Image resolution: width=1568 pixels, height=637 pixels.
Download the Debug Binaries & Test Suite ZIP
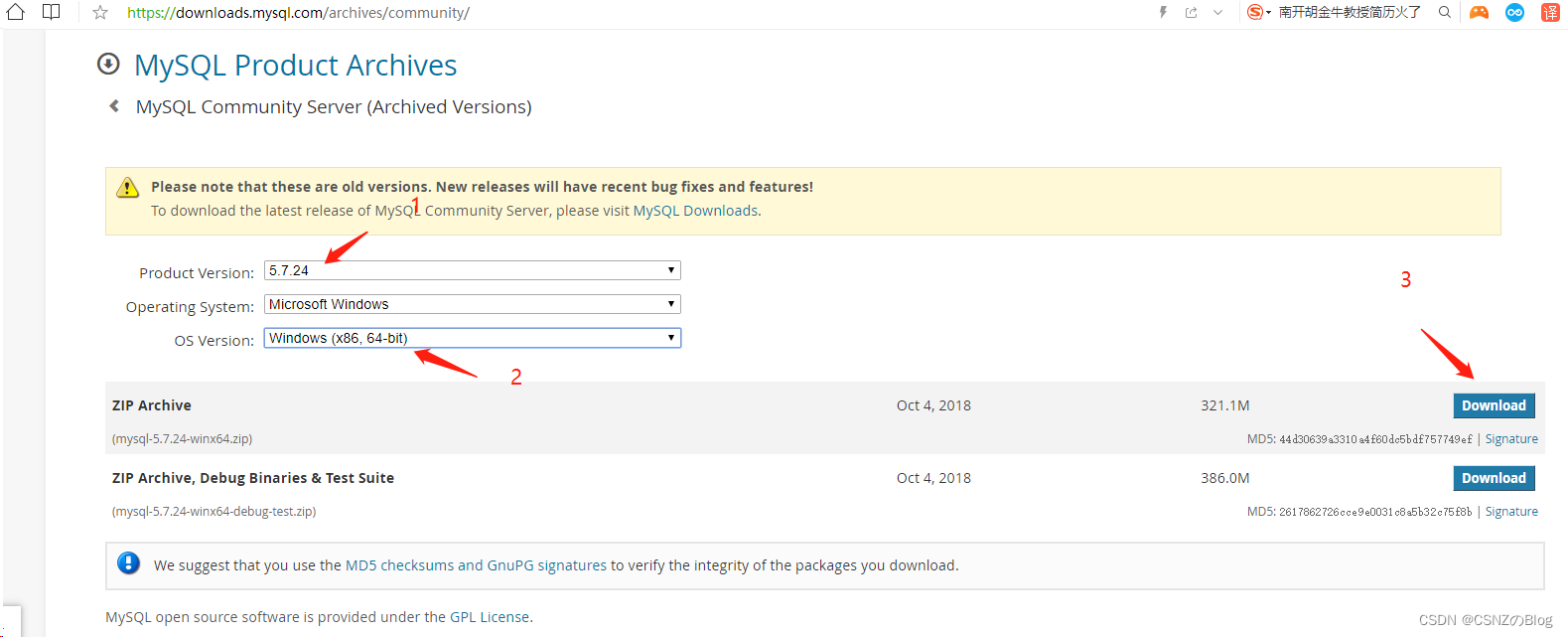(x=1494, y=478)
